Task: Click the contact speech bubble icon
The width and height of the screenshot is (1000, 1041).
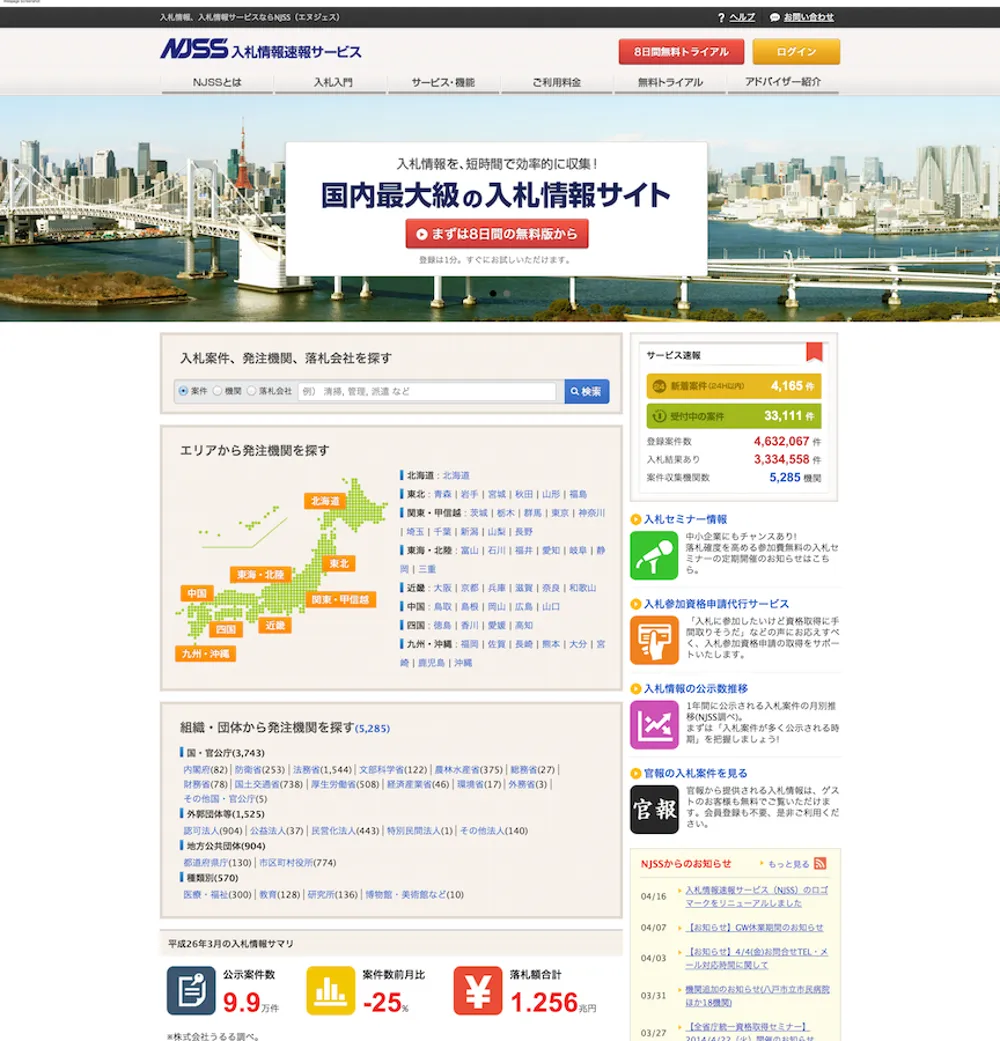Action: (x=775, y=18)
